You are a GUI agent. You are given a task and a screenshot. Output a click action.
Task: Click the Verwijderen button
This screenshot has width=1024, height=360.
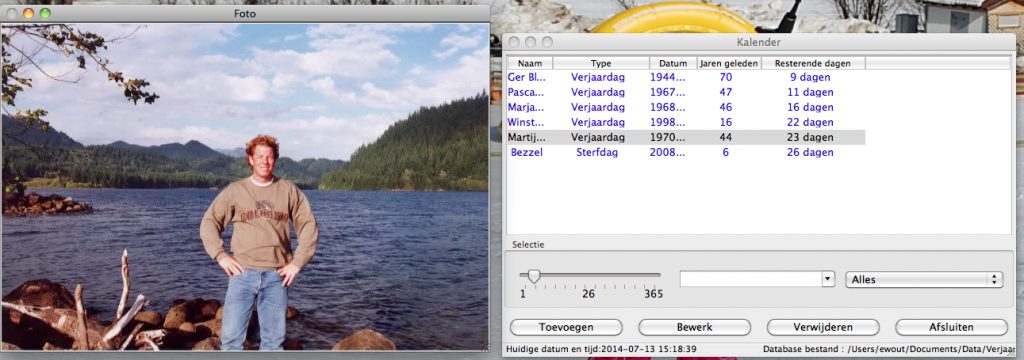point(823,327)
